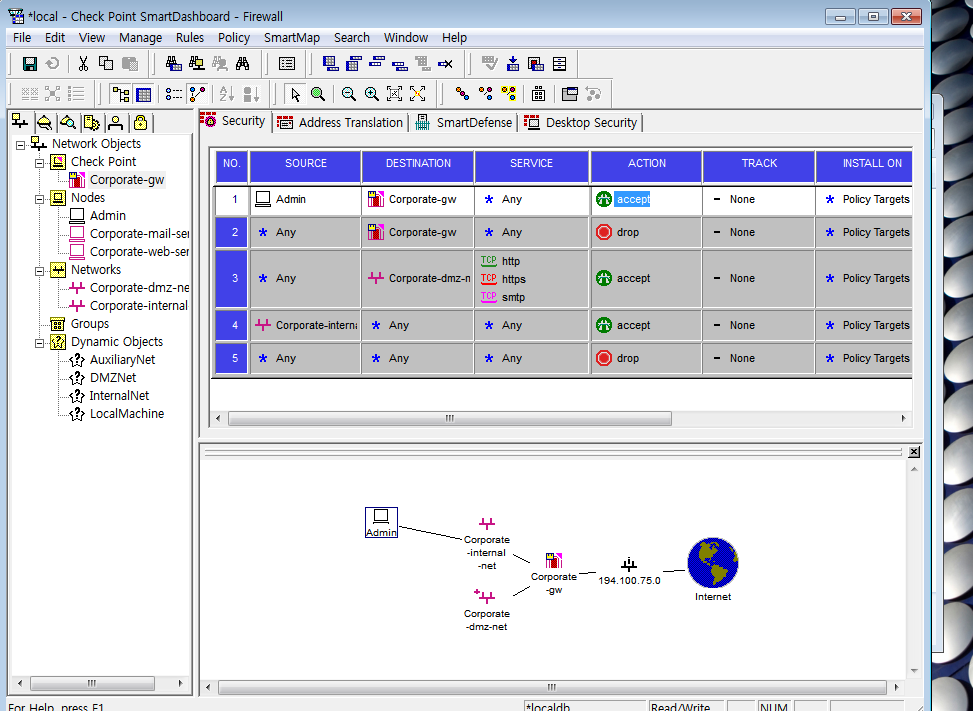Click the Fit to Window SmartMap icon
The image size is (973, 711).
395,94
